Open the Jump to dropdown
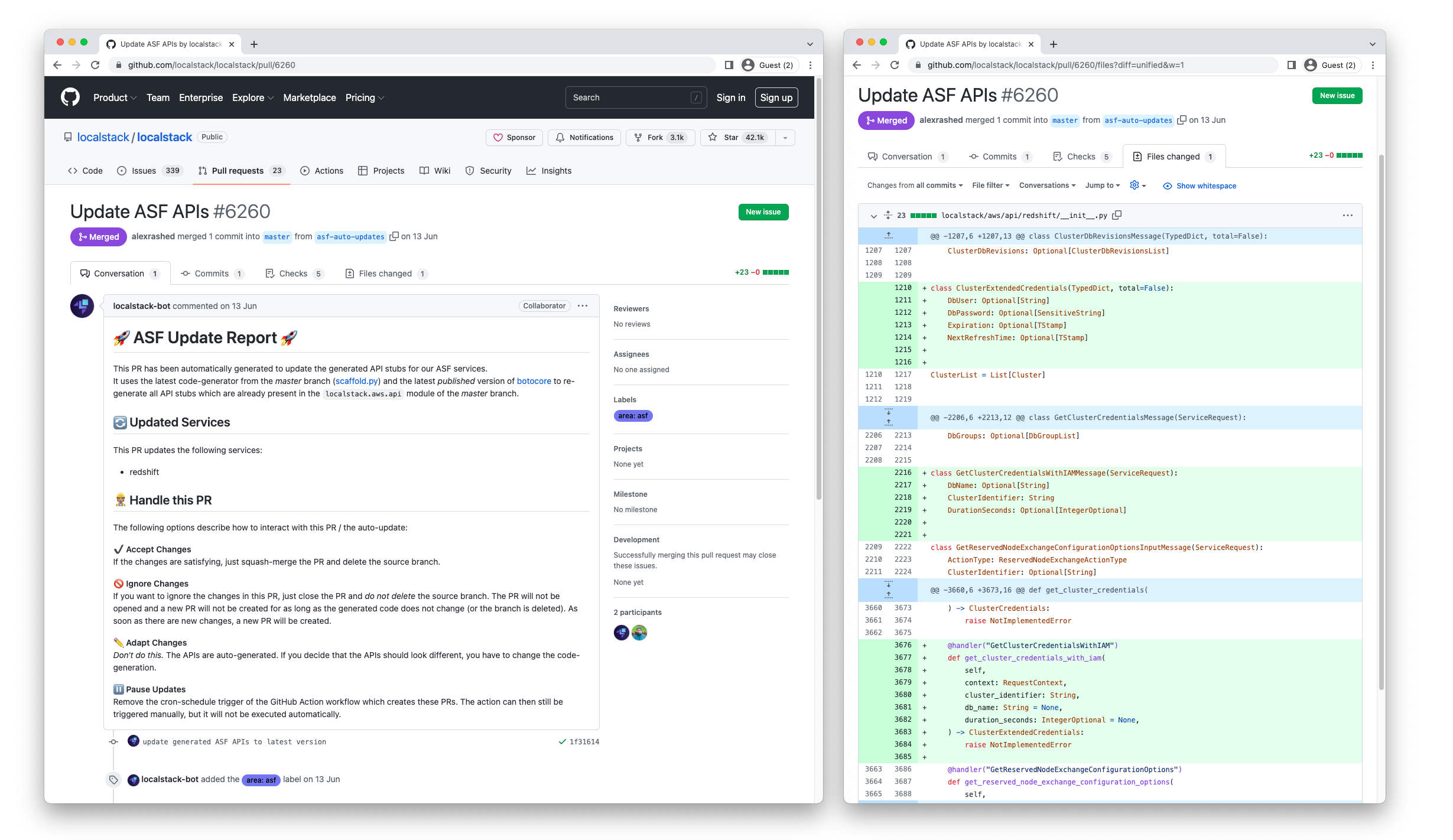The image size is (1453, 840). pyautogui.click(x=1102, y=185)
